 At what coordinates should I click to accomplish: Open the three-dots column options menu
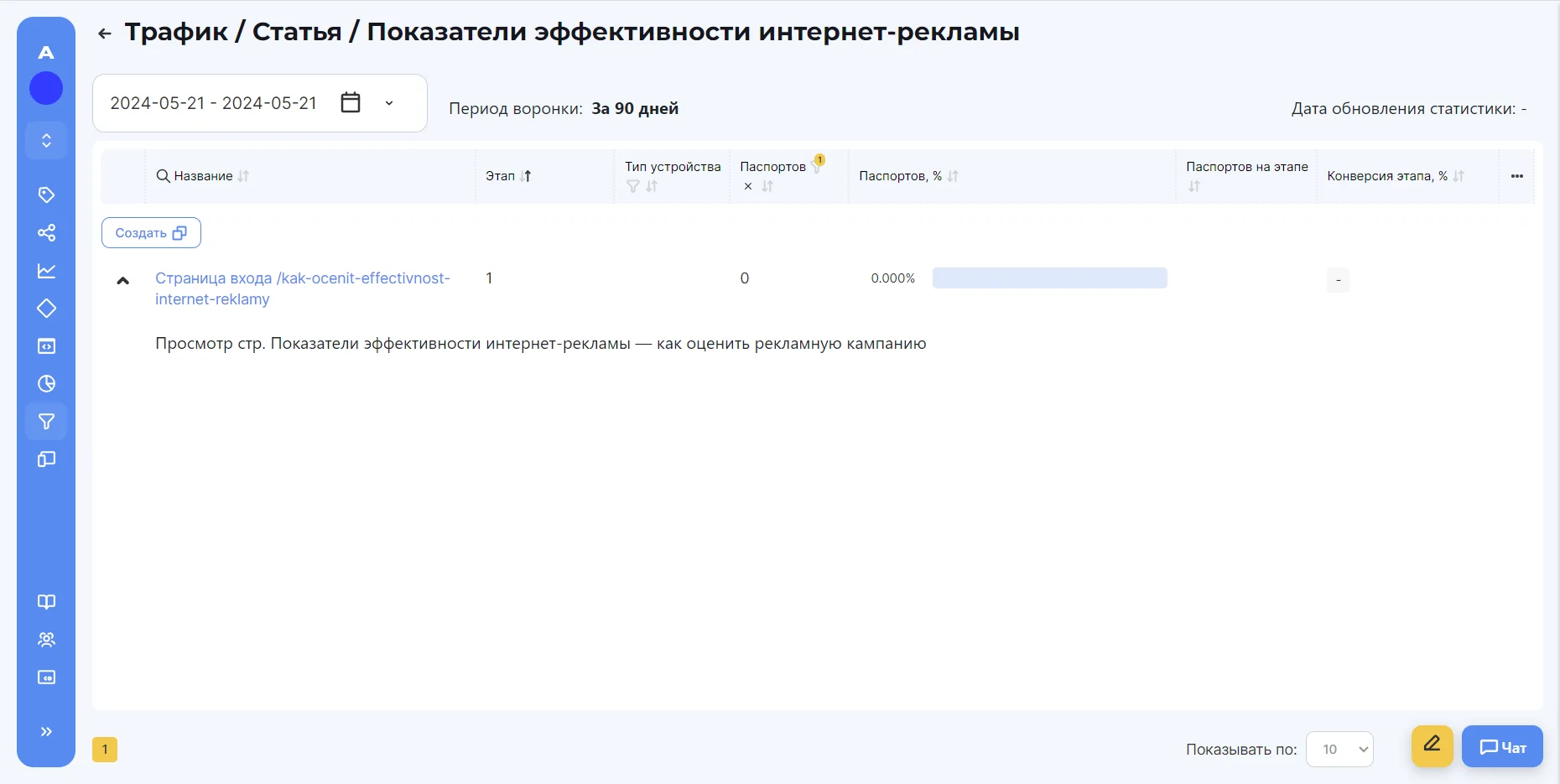tap(1516, 176)
